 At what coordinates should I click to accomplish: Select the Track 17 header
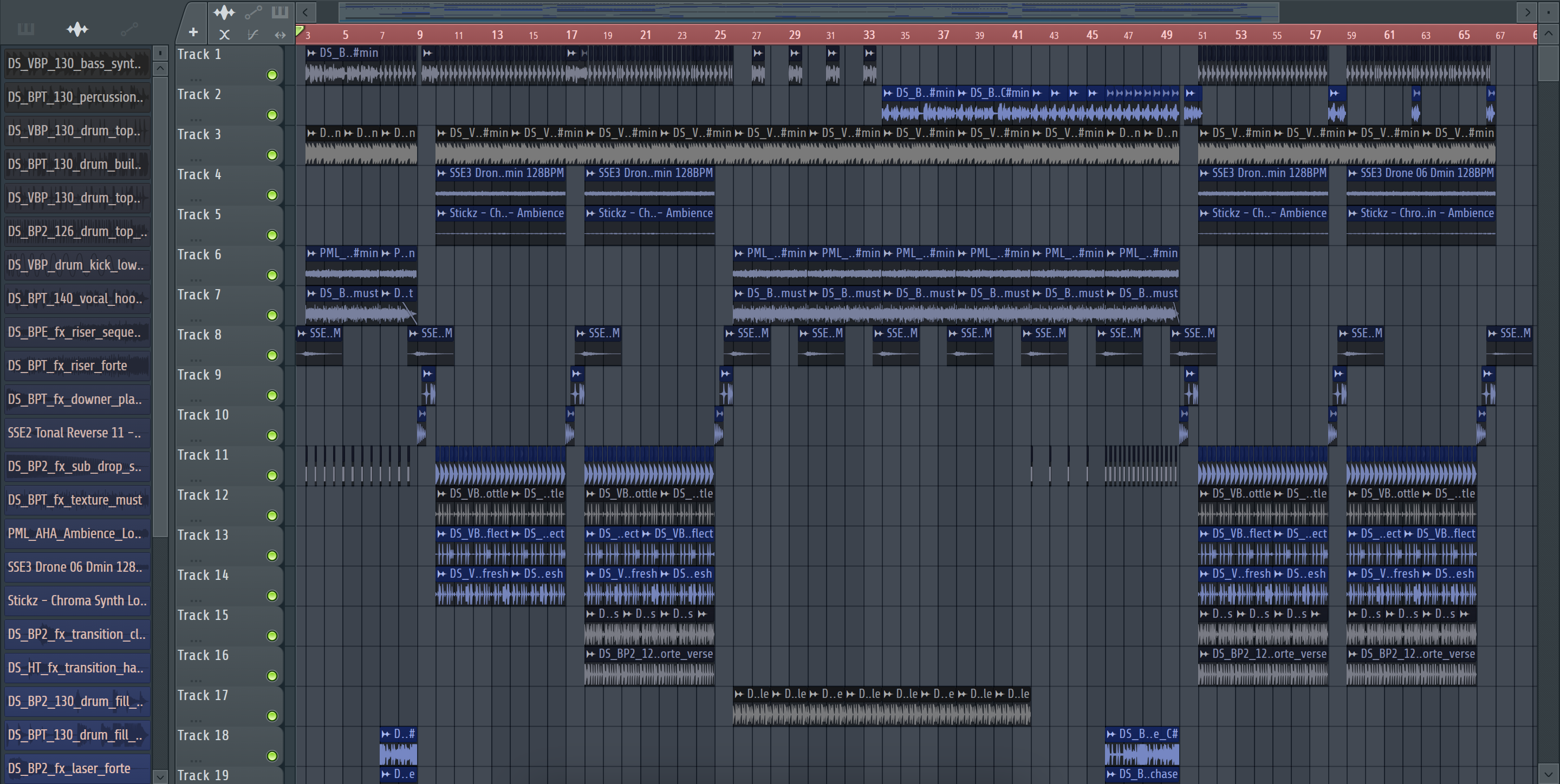[x=229, y=706]
